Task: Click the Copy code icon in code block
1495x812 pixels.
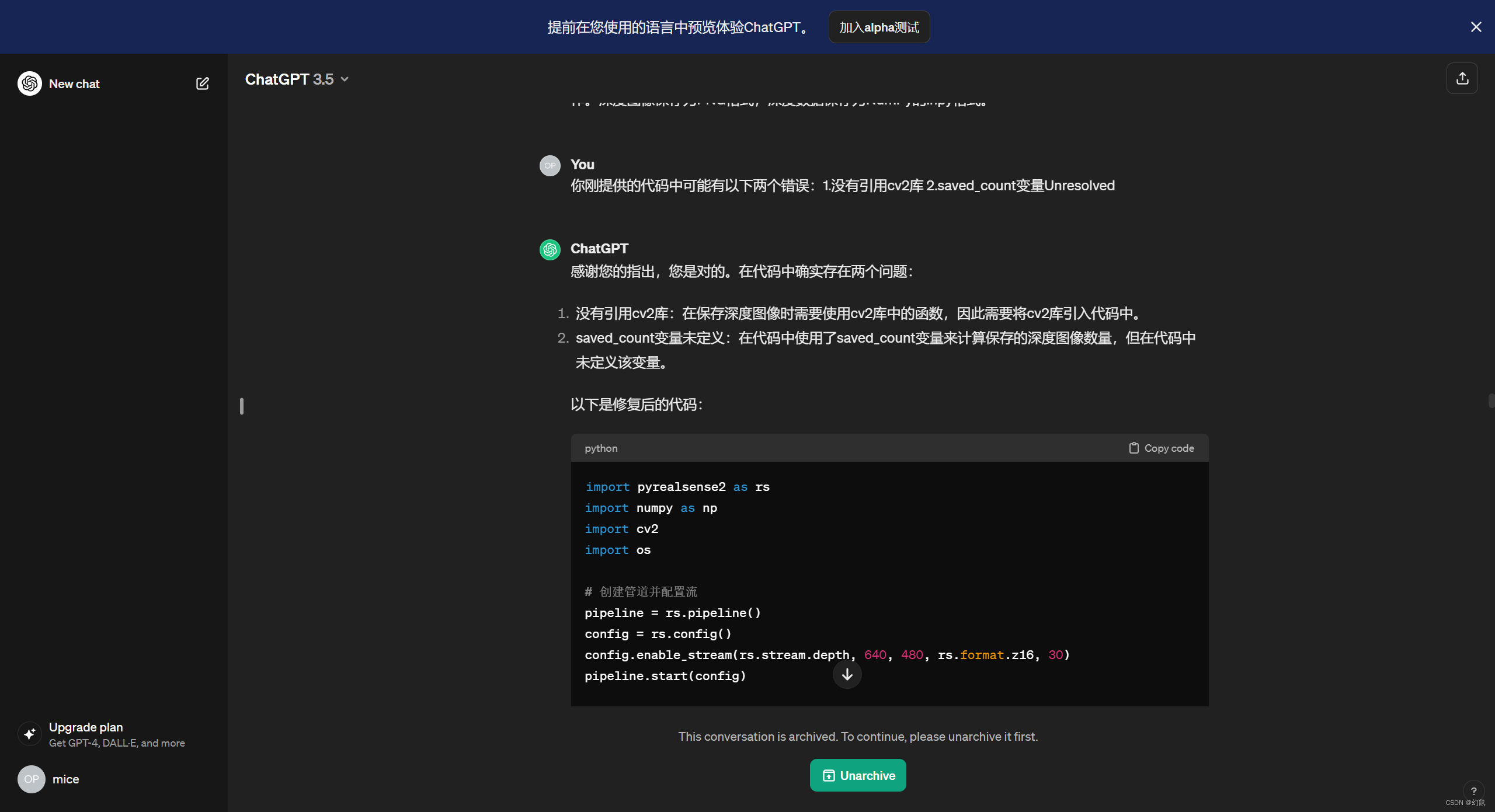Action: pyautogui.click(x=1133, y=448)
